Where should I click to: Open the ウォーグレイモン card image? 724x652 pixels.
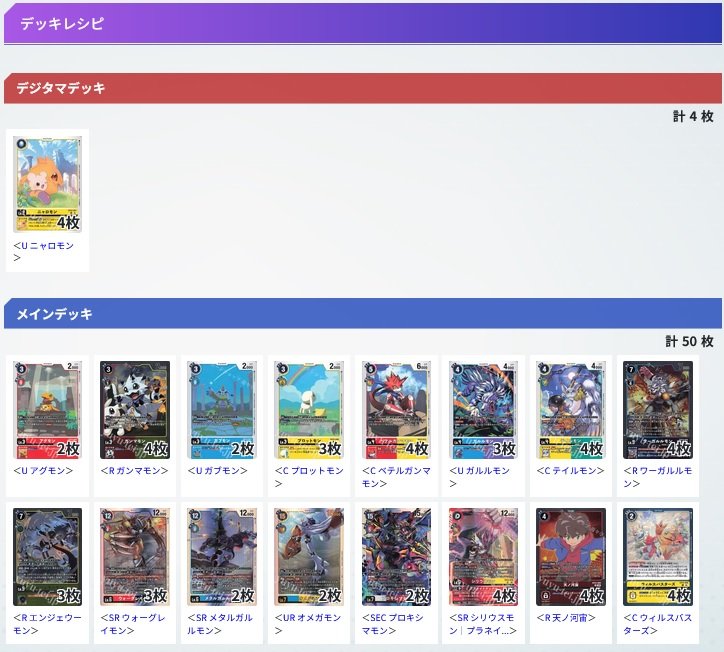coord(135,557)
